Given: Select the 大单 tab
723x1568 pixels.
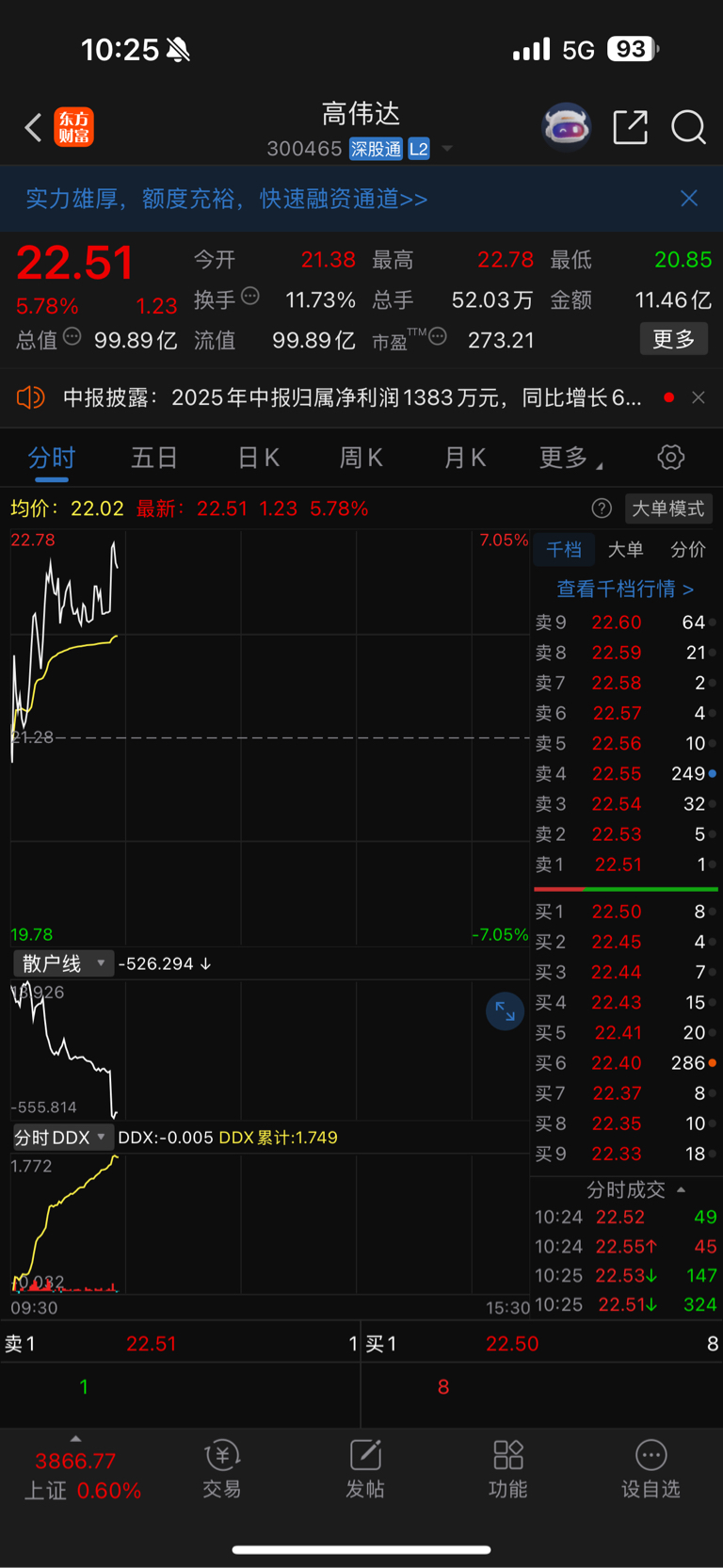Looking at the screenshot, I should click(x=626, y=550).
